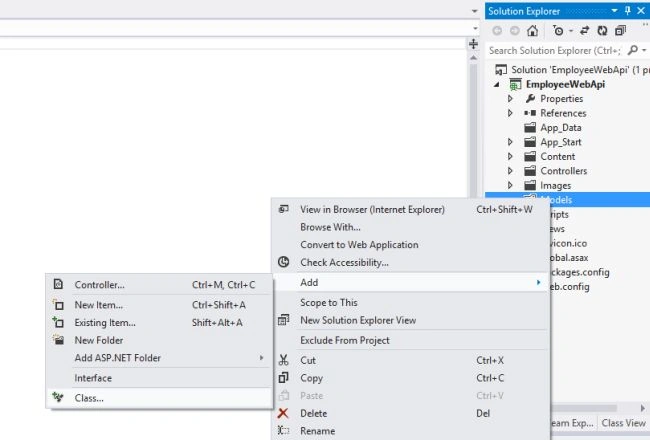The width and height of the screenshot is (650, 440).
Task: Click the New Folder icon in submenu
Action: 58,340
